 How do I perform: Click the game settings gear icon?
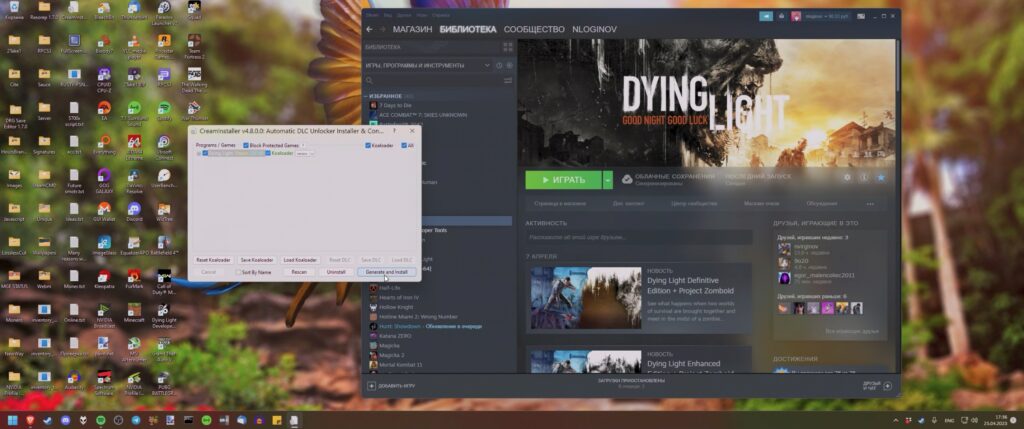click(x=847, y=177)
